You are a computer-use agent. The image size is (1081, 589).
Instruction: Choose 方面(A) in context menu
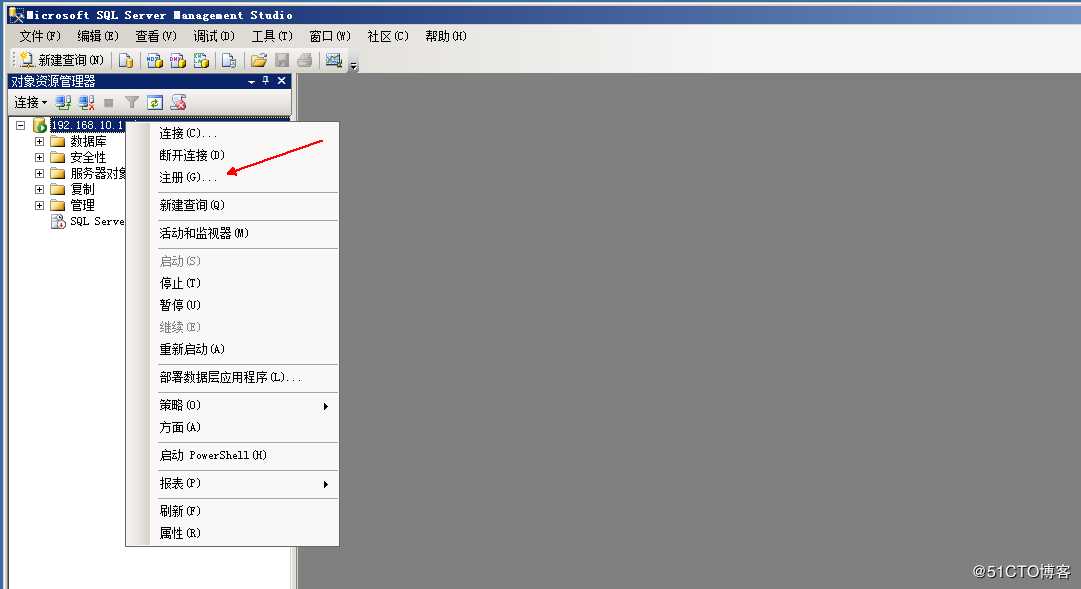(x=232, y=428)
